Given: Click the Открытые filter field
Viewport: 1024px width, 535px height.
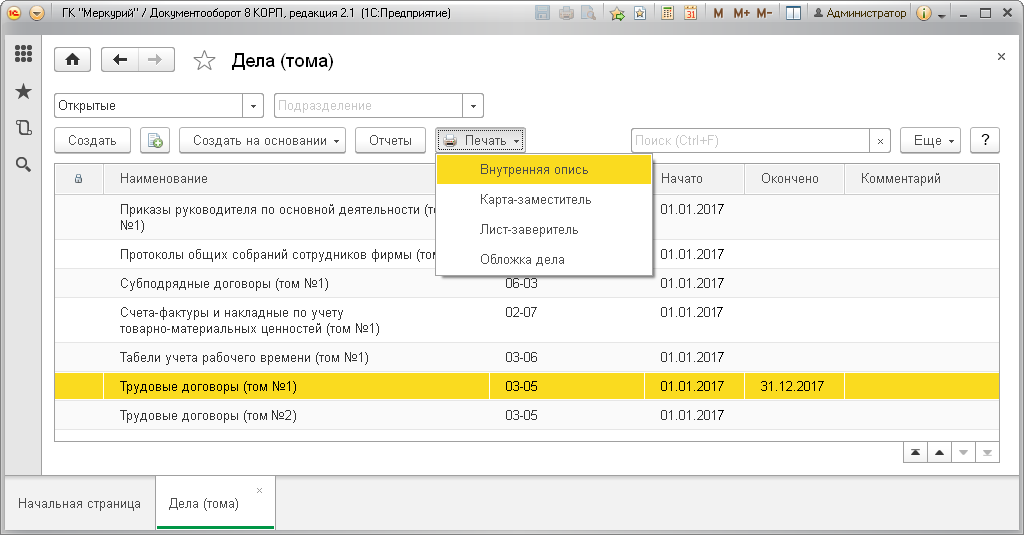Looking at the screenshot, I should pos(148,106).
